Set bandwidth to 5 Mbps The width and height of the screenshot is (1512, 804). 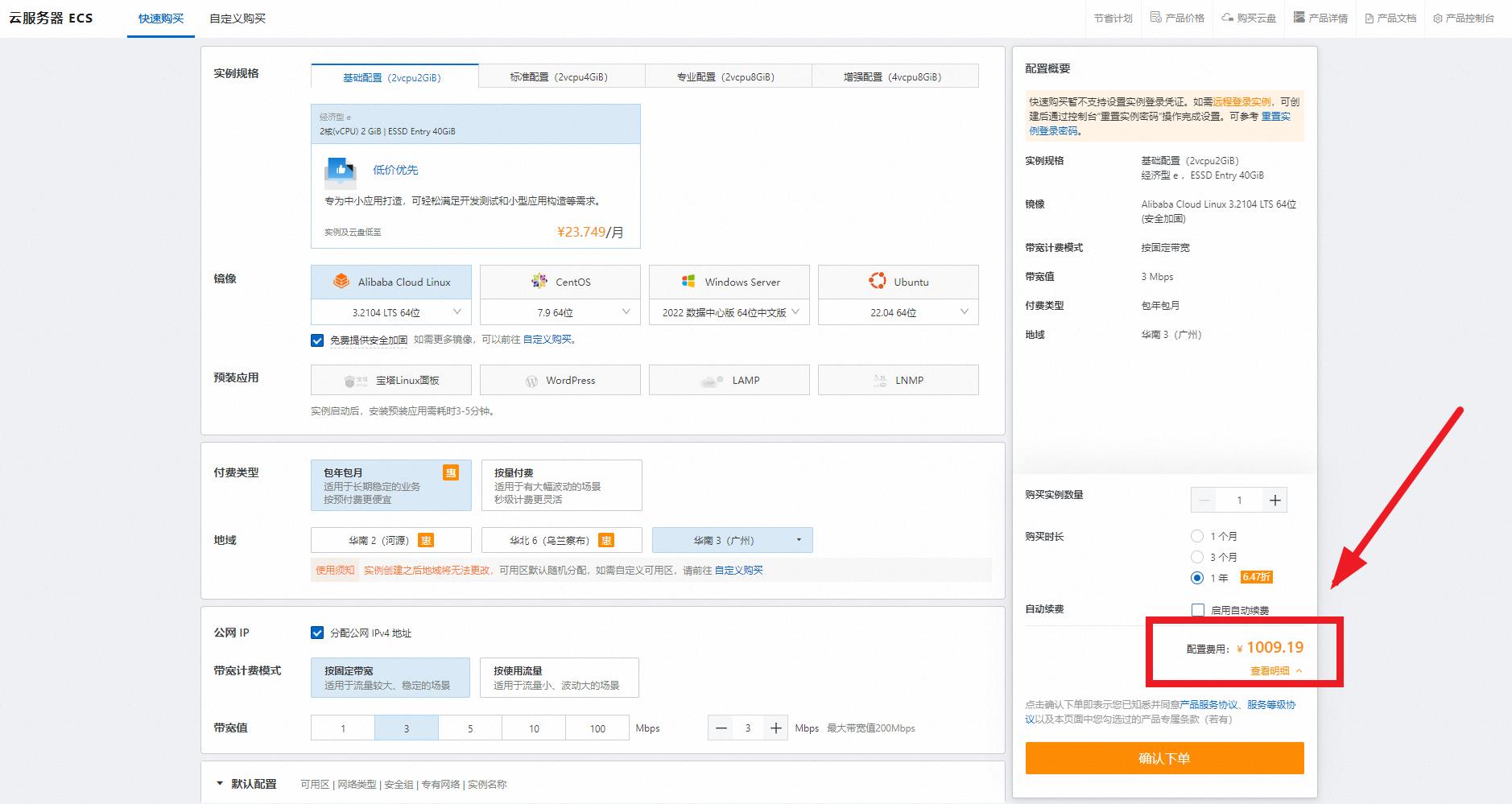coord(470,728)
